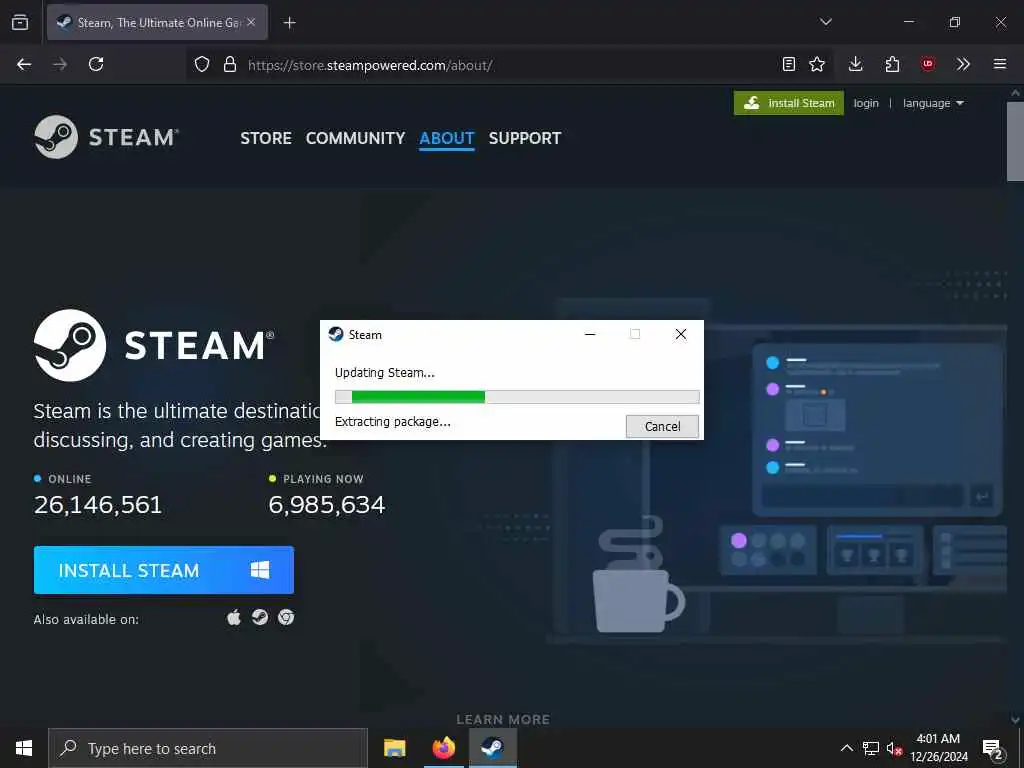
Task: Expand the list all tabs chevron
Action: 825,22
